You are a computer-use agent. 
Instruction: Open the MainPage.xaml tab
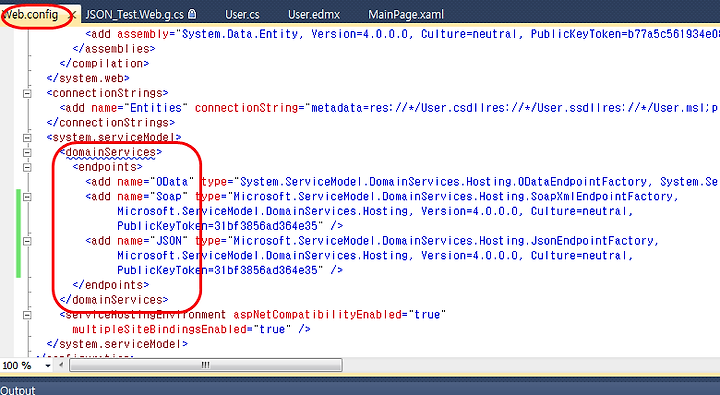pos(406,15)
